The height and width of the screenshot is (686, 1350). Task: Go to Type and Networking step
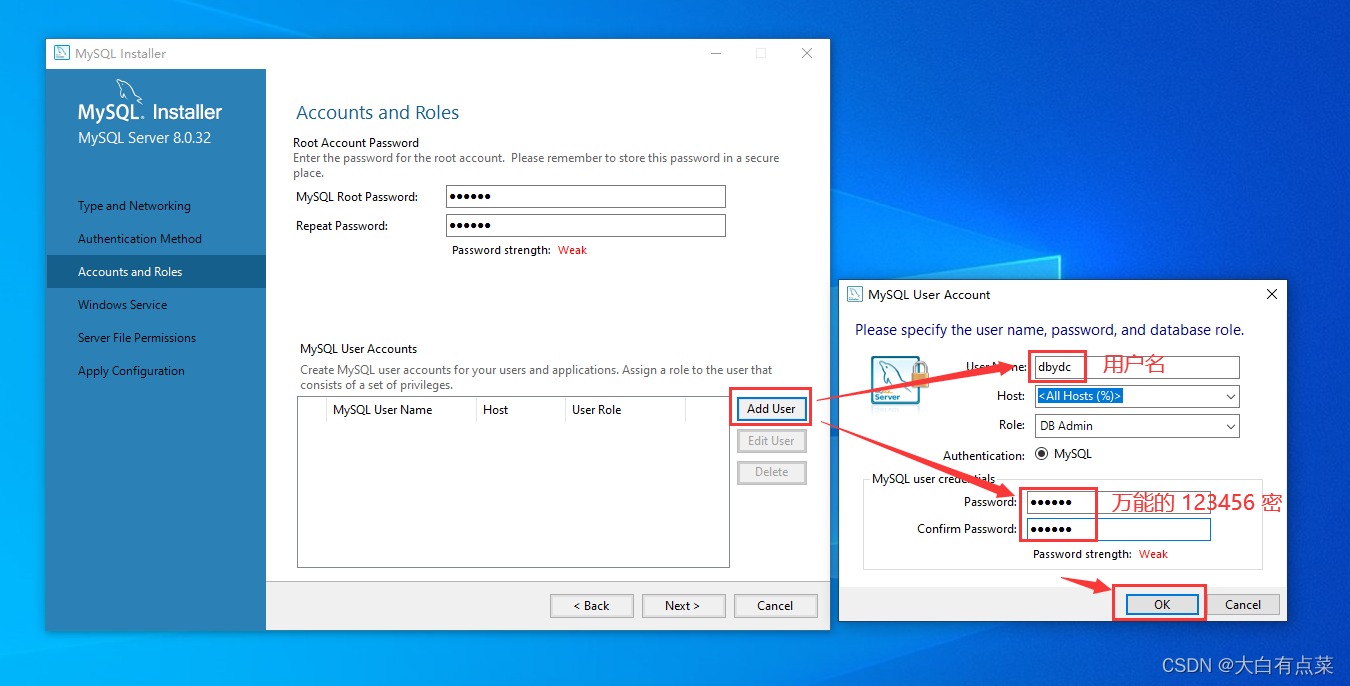pyautogui.click(x=134, y=206)
